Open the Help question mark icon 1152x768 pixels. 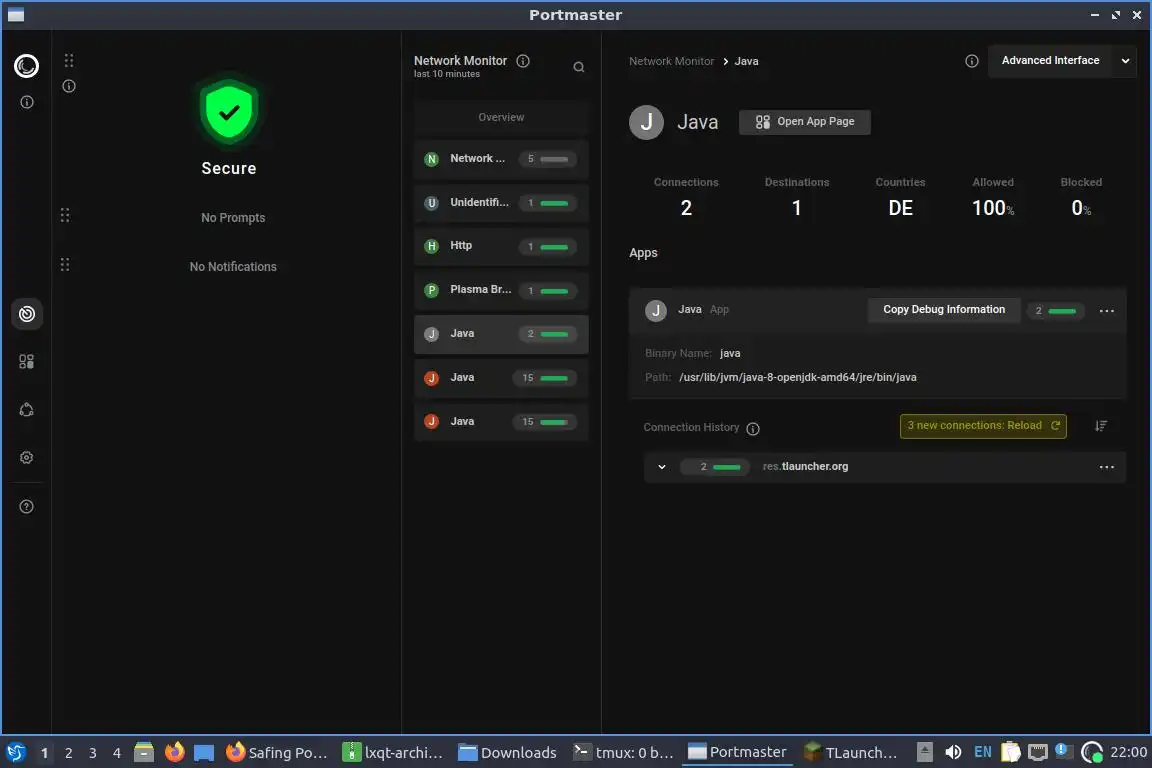26,507
